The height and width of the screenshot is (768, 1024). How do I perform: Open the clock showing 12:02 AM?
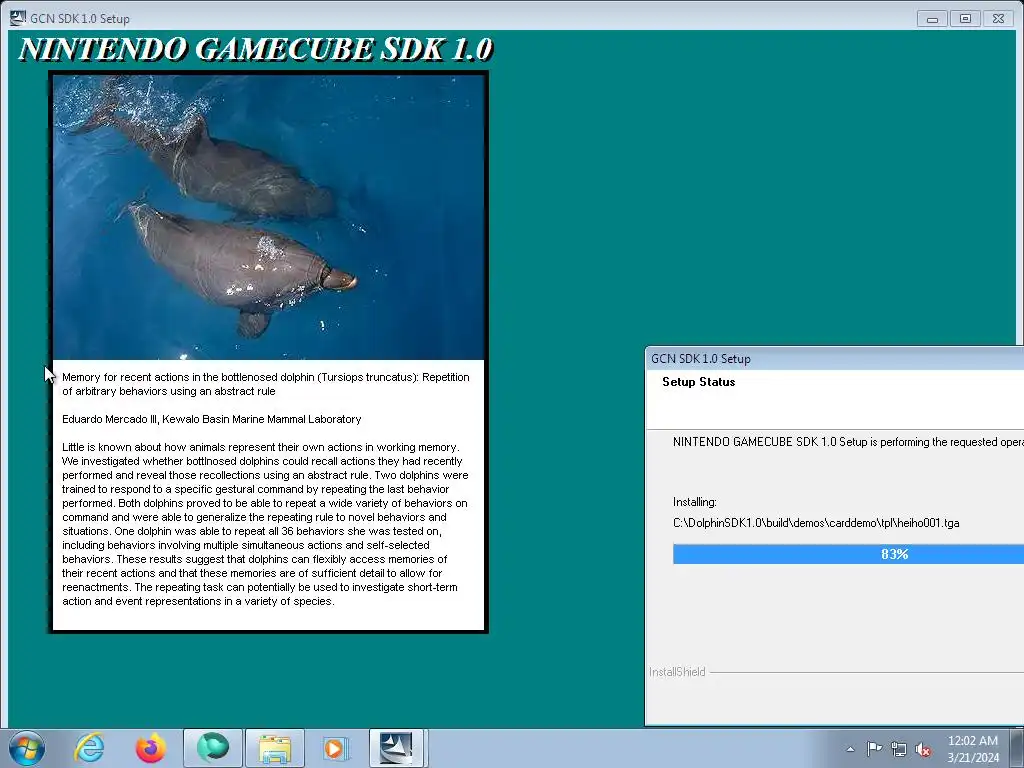[972, 741]
